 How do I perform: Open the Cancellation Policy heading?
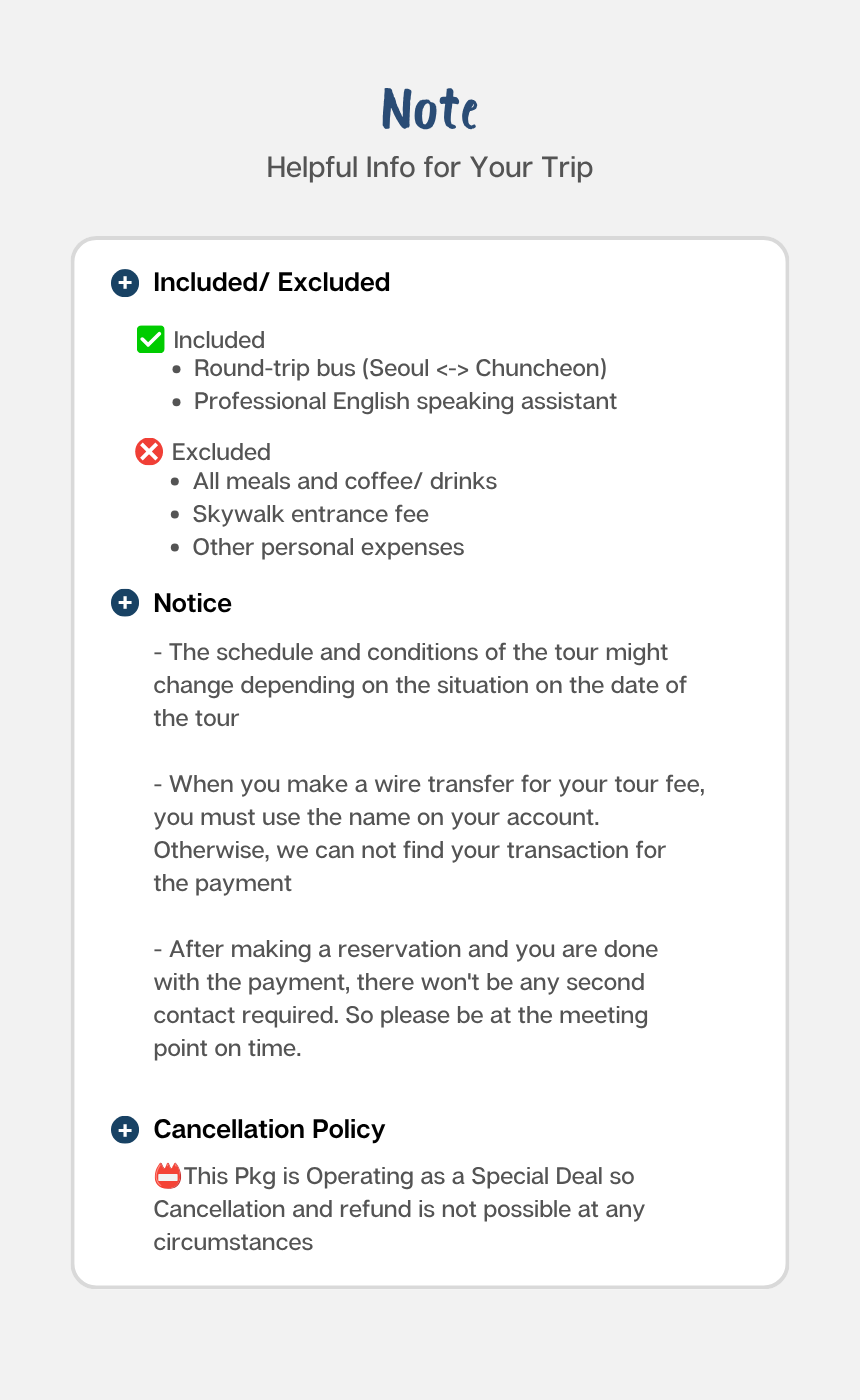tap(269, 1130)
